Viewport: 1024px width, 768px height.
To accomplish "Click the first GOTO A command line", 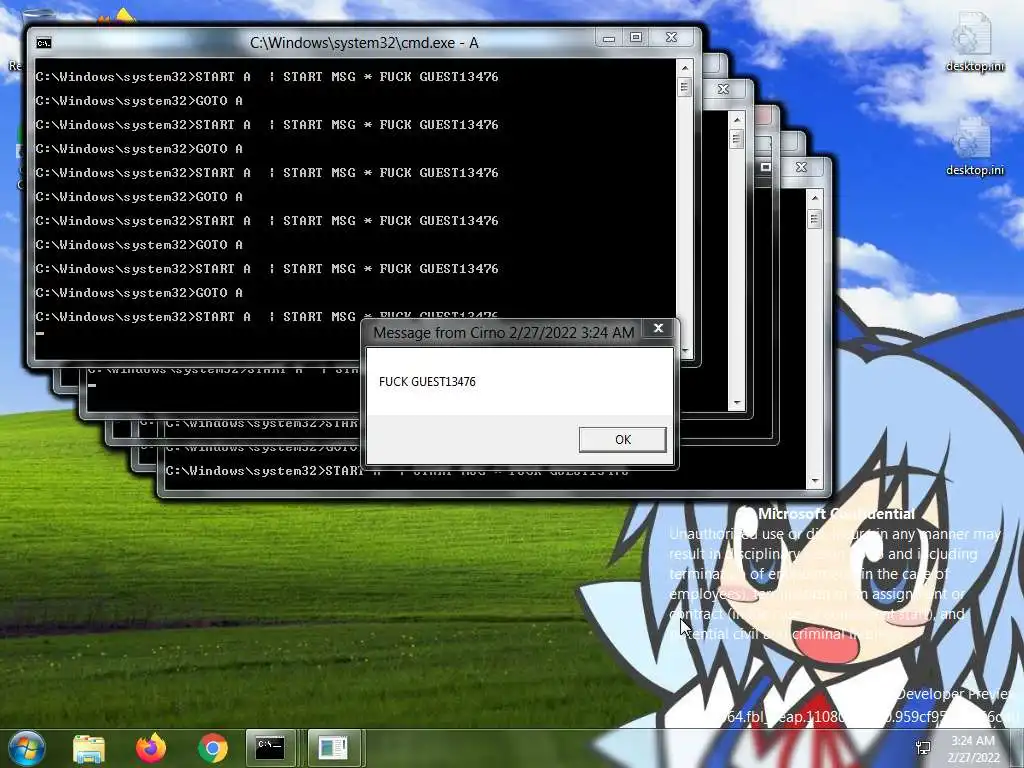I will (139, 101).
